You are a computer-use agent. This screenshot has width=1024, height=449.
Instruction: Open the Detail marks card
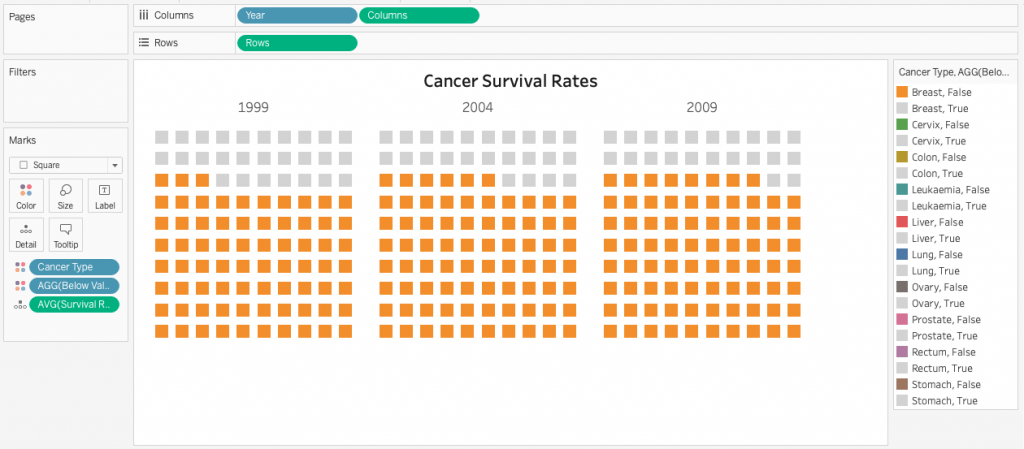pyautogui.click(x=26, y=234)
